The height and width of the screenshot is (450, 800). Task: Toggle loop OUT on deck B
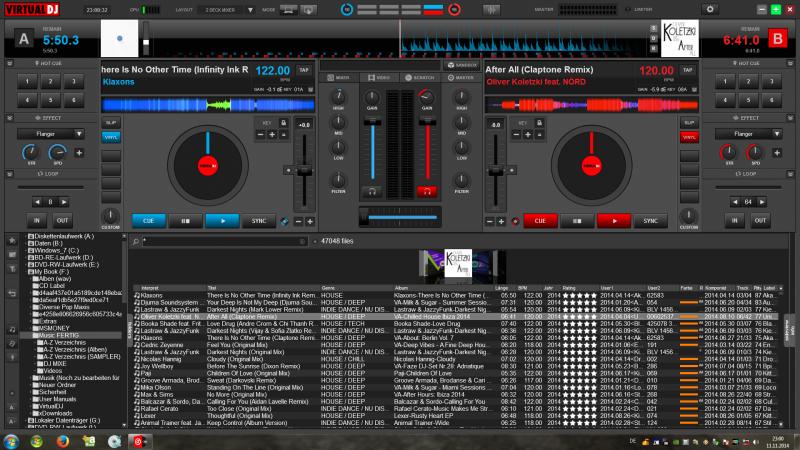(760, 220)
